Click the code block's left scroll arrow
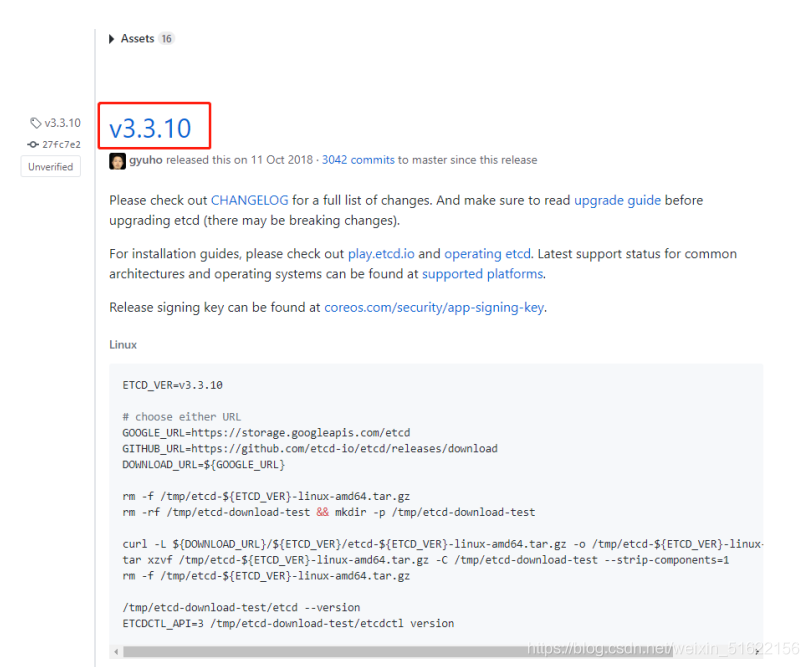 pyautogui.click(x=116, y=652)
